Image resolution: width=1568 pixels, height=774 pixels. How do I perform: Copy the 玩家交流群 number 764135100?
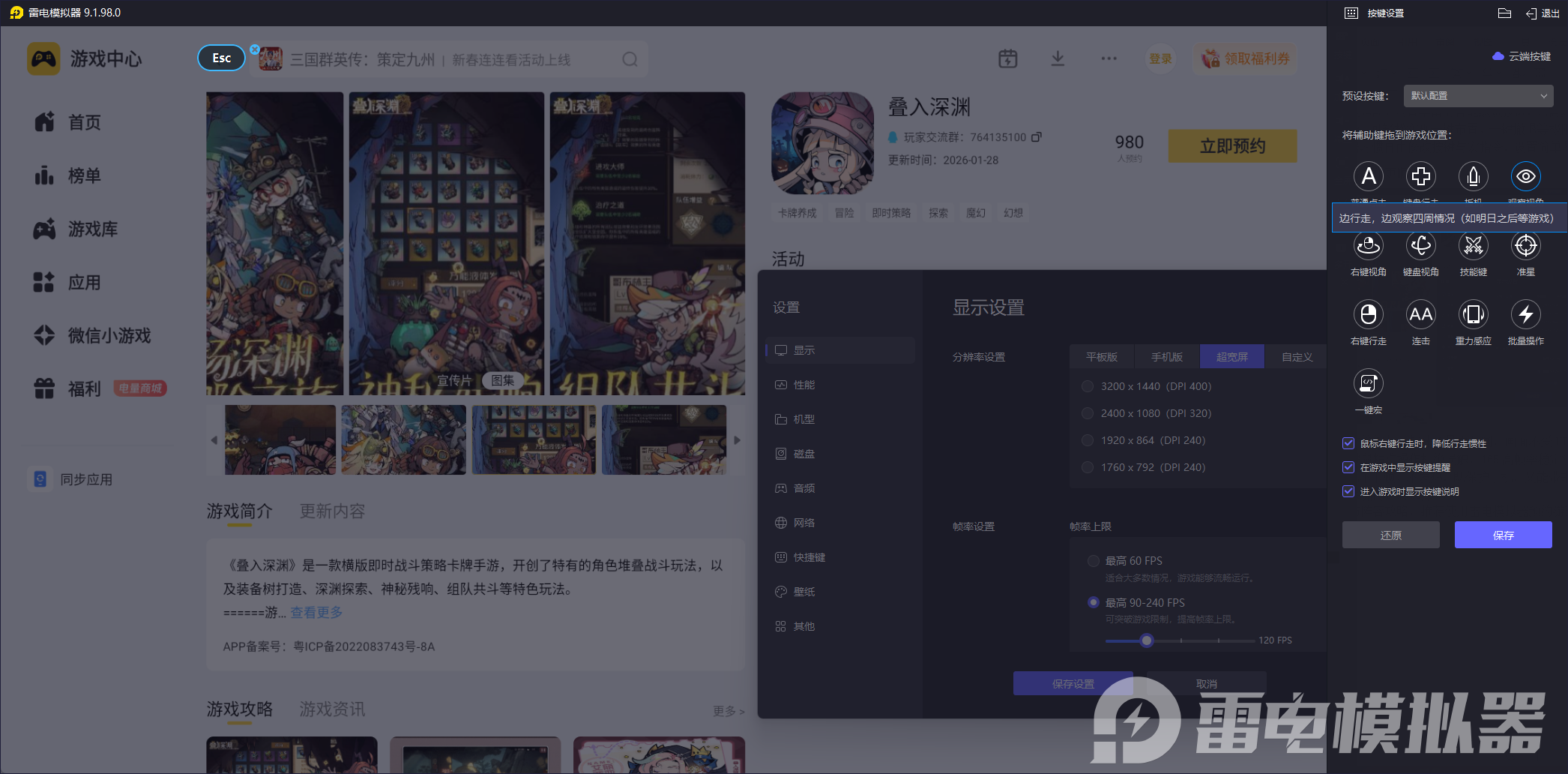pos(1037,136)
